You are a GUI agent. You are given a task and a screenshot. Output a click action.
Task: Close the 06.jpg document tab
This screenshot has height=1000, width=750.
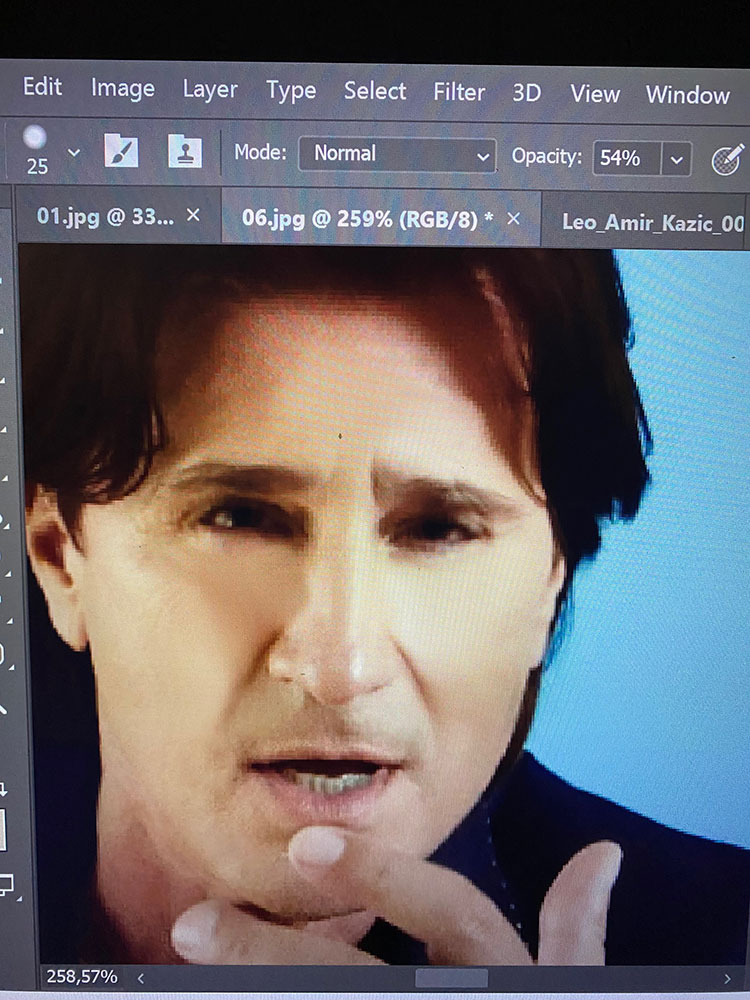click(514, 219)
